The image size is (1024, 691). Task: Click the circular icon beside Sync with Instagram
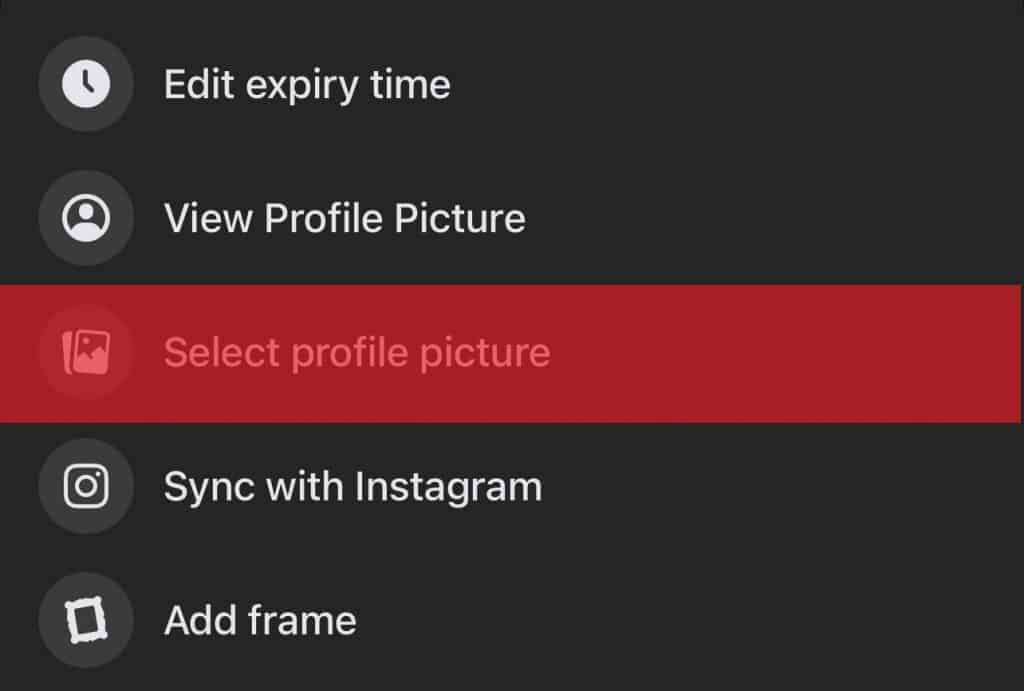coord(86,486)
